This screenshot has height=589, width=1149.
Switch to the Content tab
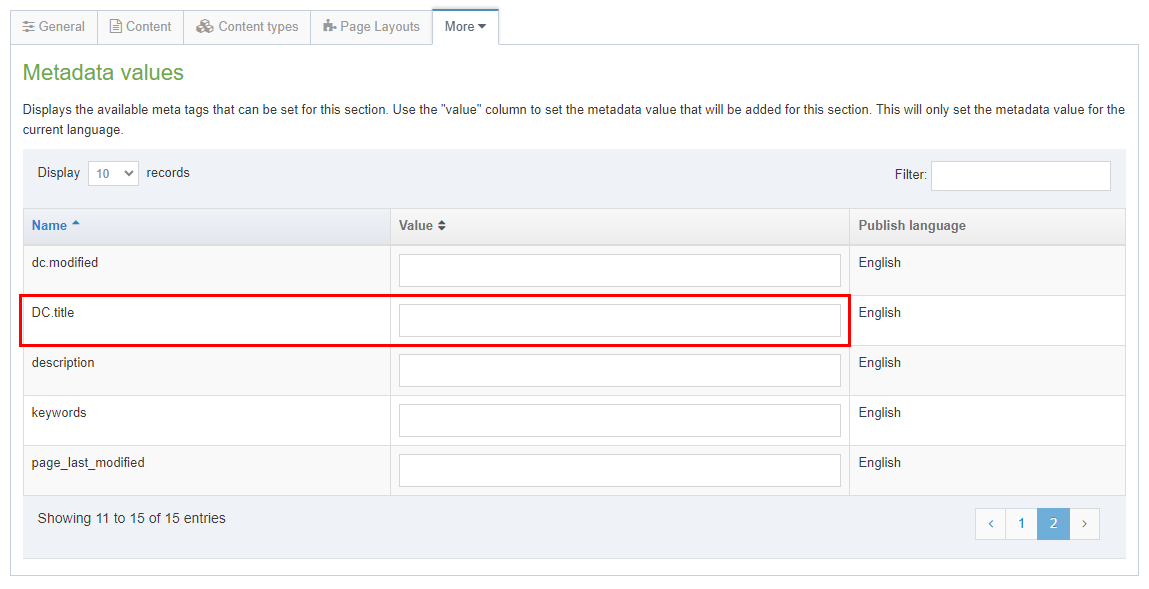(140, 27)
